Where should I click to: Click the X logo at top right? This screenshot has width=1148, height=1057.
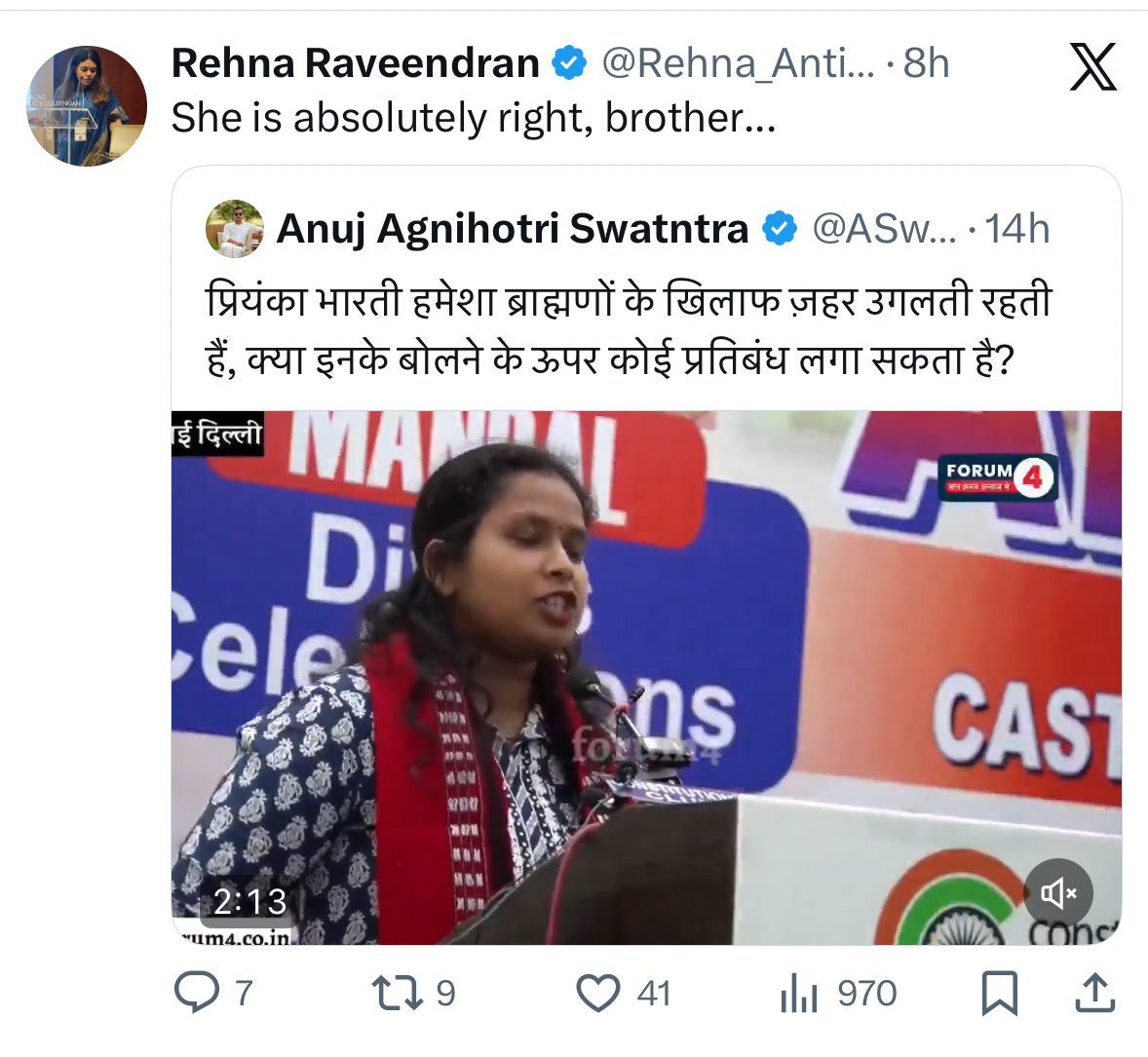point(1093,66)
